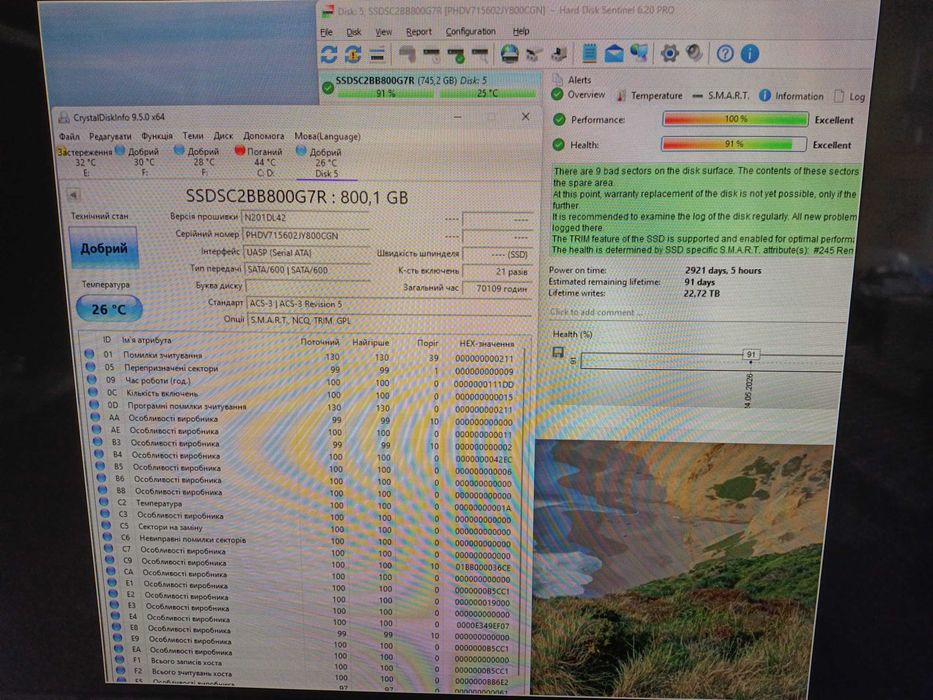This screenshot has height=700, width=933.
Task: Select the Добрий 30 °C disk
Action: pos(142,162)
